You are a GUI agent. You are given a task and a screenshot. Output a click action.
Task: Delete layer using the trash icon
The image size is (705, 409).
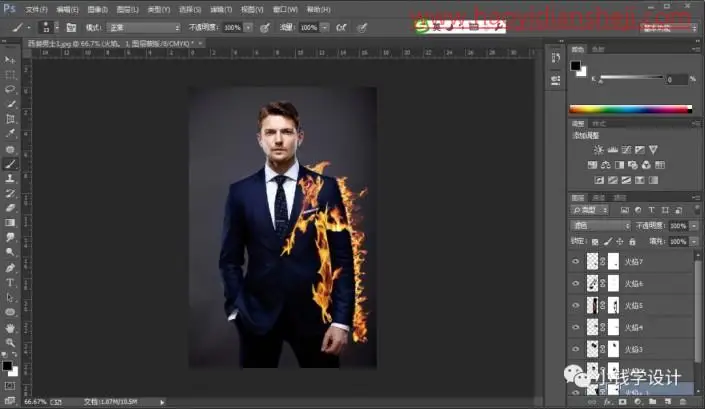683,401
